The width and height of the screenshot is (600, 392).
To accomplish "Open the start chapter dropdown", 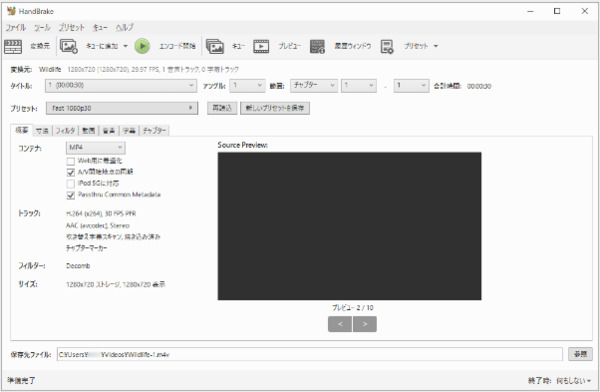I will (359, 86).
